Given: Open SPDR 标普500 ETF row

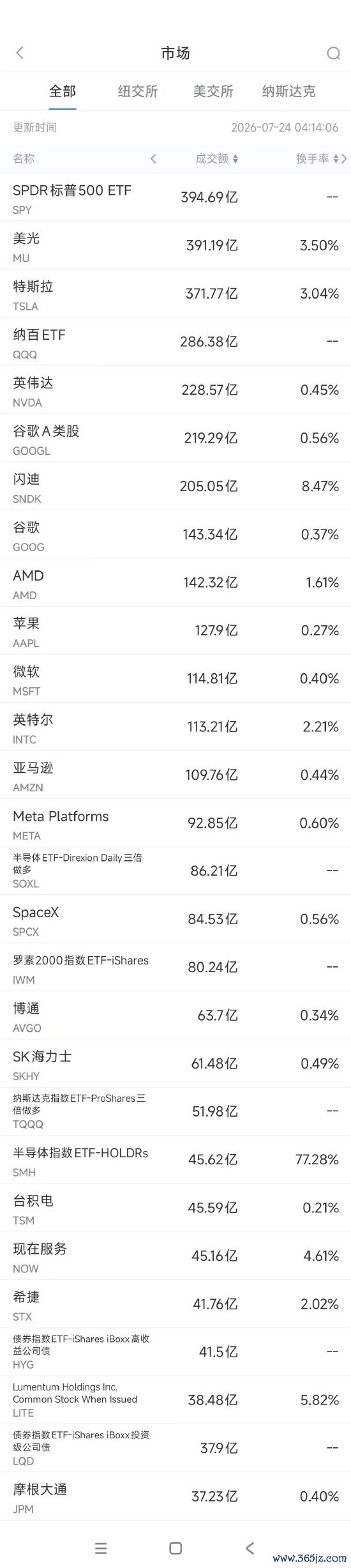Looking at the screenshot, I should coord(175,197).
